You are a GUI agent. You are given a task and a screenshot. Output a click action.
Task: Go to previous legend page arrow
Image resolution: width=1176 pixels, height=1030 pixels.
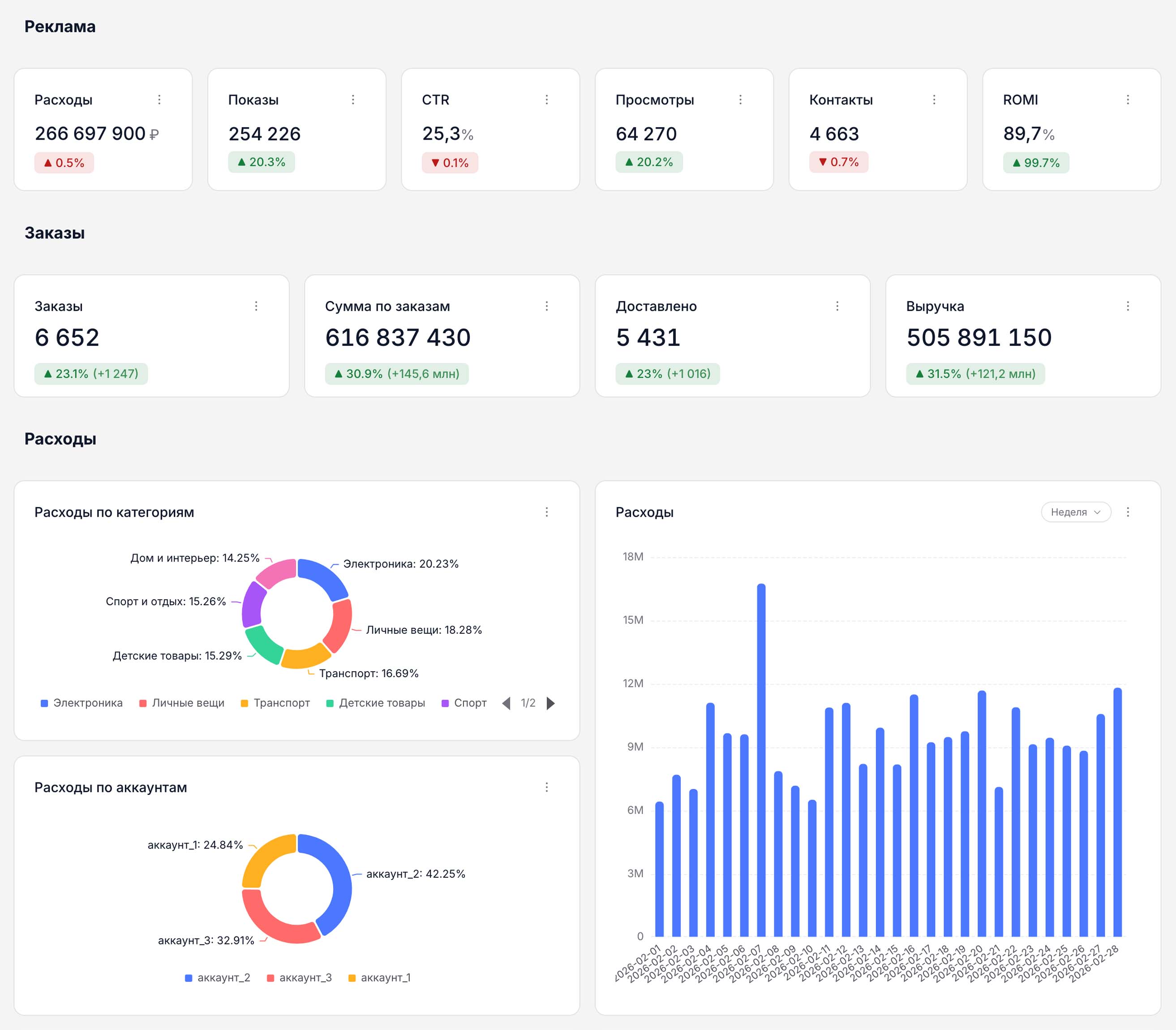(506, 703)
